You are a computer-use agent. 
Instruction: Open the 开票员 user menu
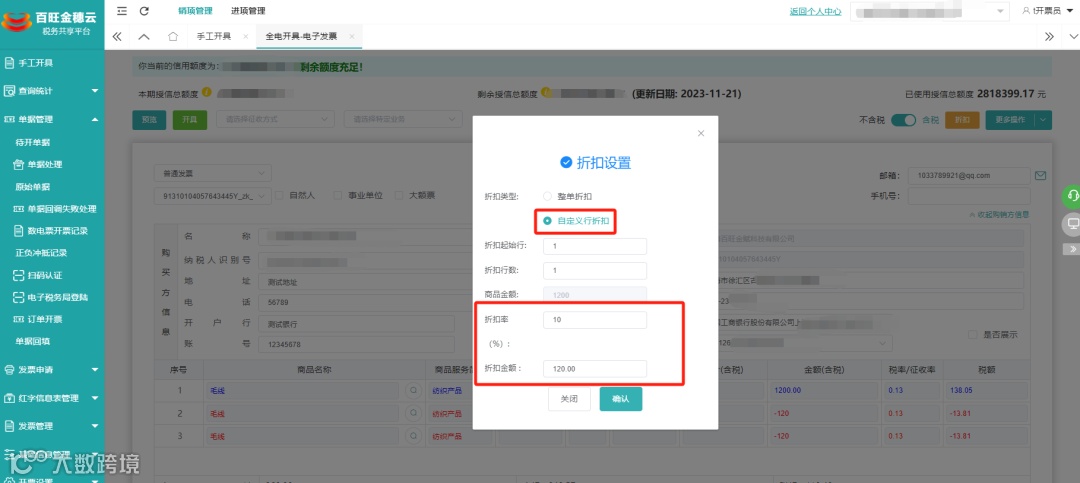pos(1046,11)
